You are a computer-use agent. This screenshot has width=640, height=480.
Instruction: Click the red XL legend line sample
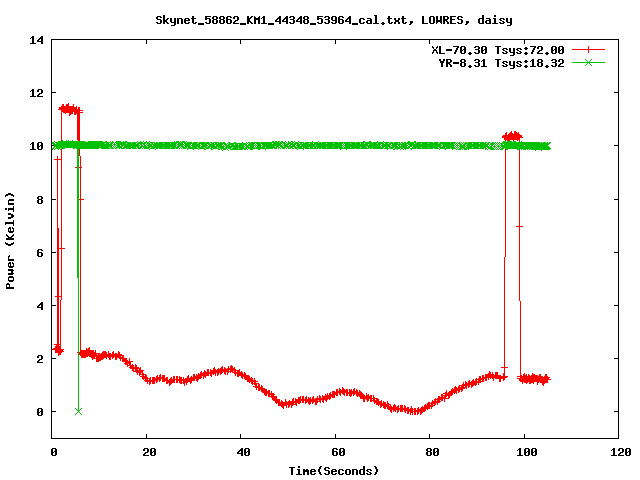pos(588,50)
